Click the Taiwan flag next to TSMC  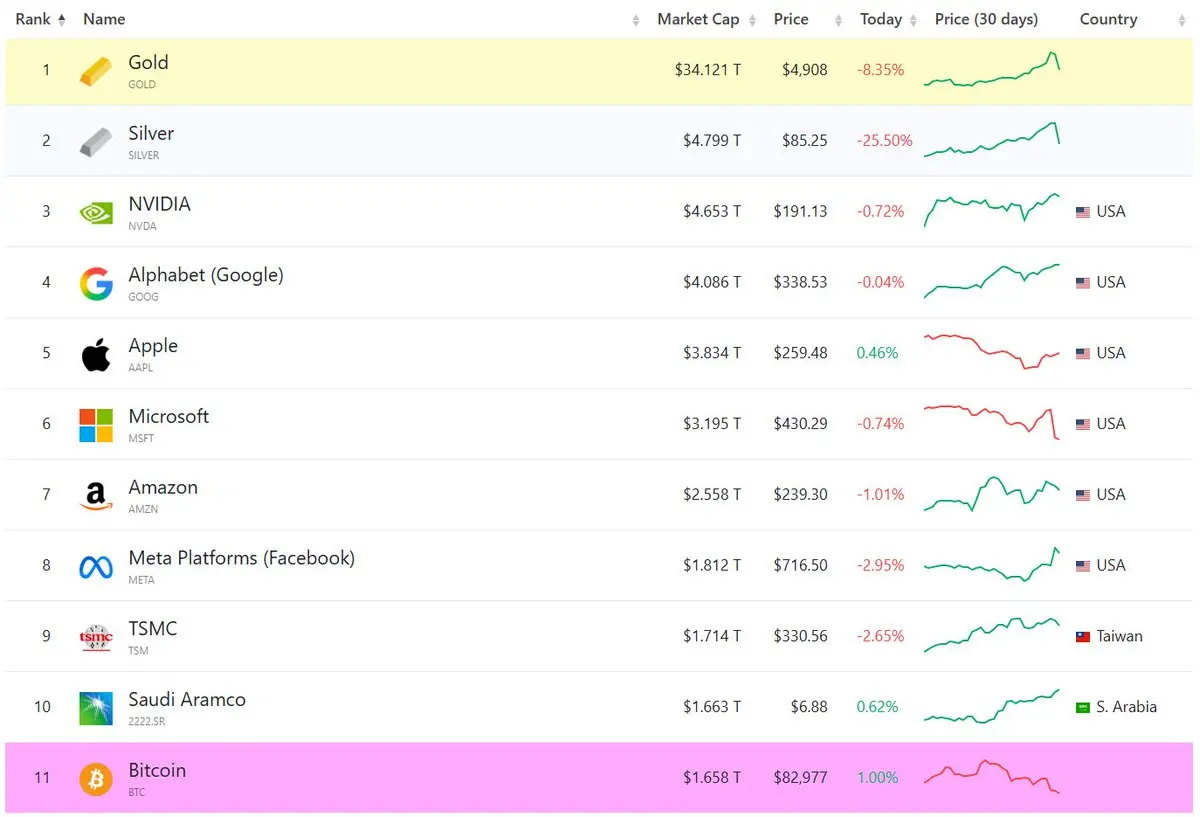(x=1083, y=637)
